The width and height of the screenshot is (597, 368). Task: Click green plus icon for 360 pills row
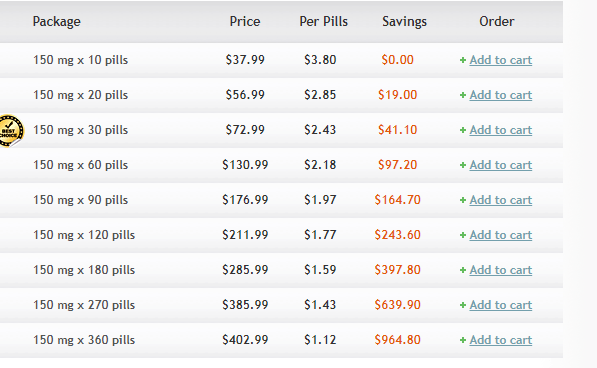click(463, 340)
